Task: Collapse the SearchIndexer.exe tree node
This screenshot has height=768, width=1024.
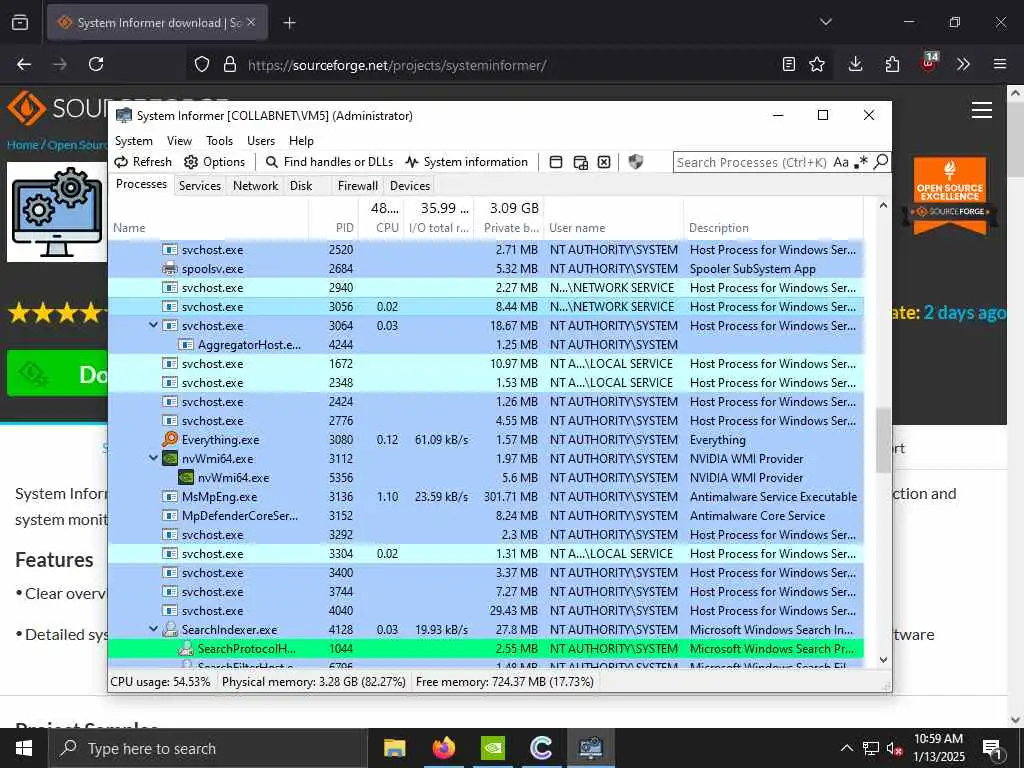Action: (153, 630)
